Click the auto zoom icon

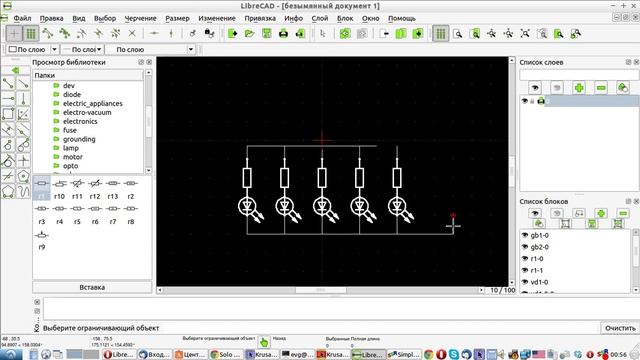click(525, 33)
